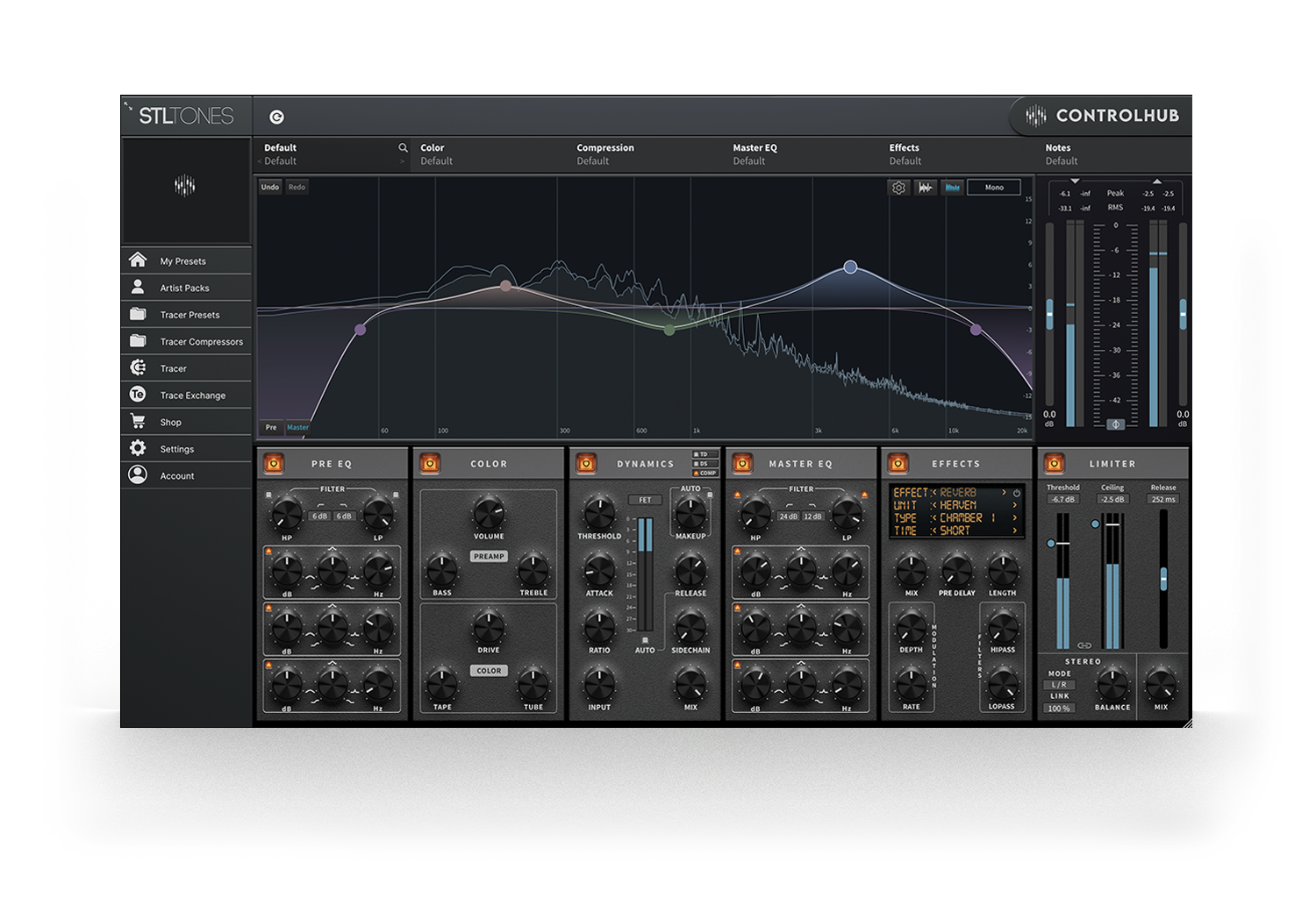Click the PREAMP selector button
This screenshot has width=1316, height=898.
tap(489, 556)
